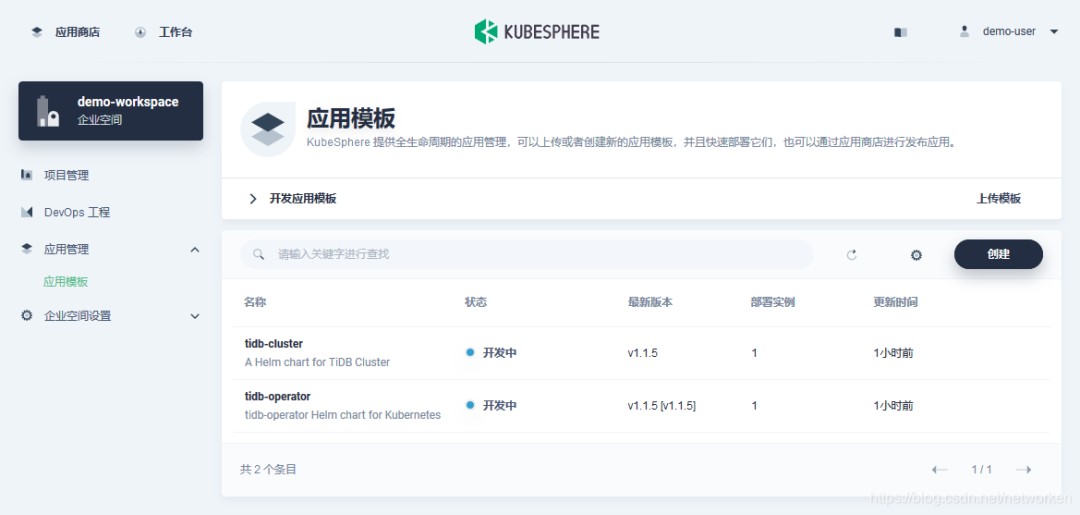Open tidb-operator template

pos(278,396)
